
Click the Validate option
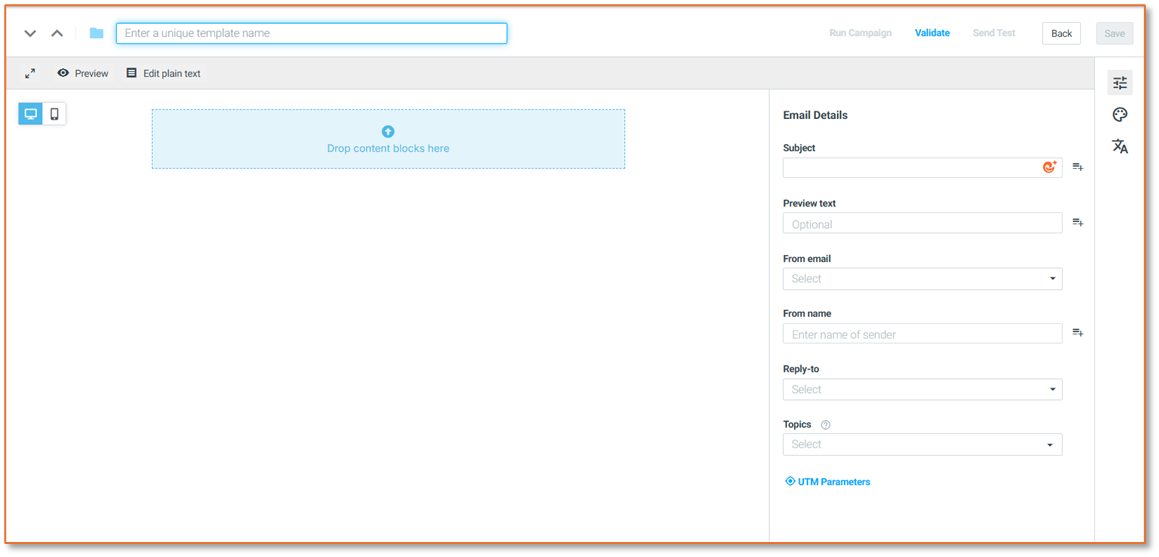(x=932, y=33)
